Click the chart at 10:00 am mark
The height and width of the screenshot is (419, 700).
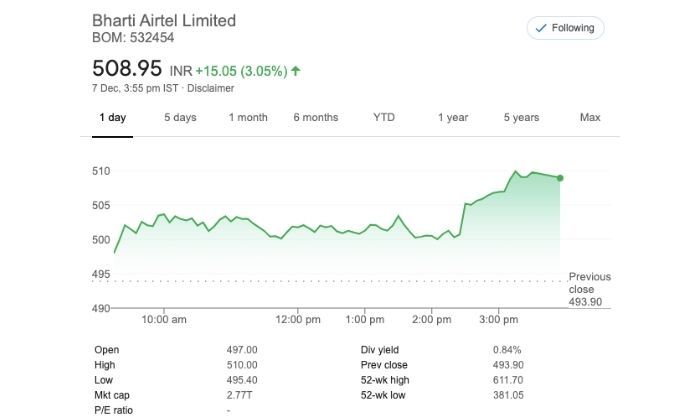(165, 319)
